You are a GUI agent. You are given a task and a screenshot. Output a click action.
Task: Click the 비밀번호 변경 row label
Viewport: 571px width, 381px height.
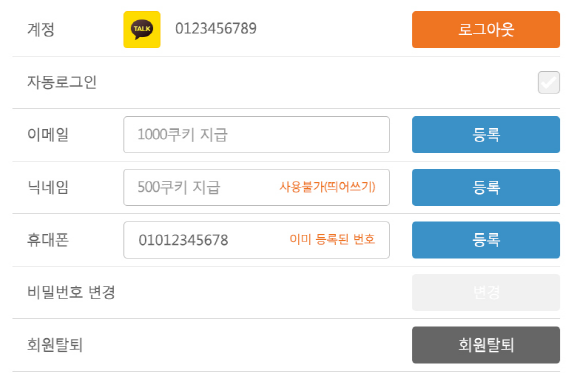pyautogui.click(x=71, y=292)
